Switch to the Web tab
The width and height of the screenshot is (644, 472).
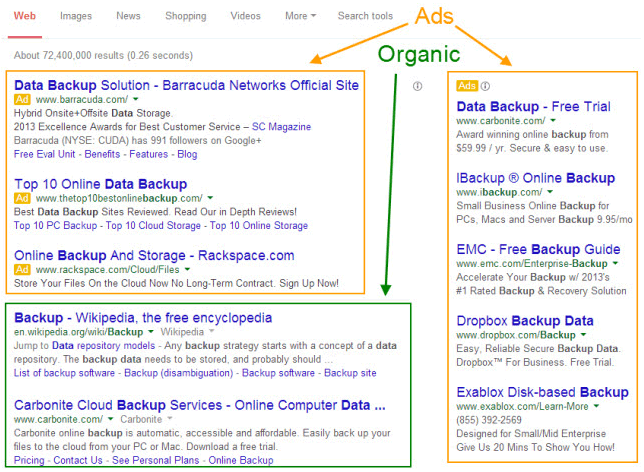pos(25,16)
